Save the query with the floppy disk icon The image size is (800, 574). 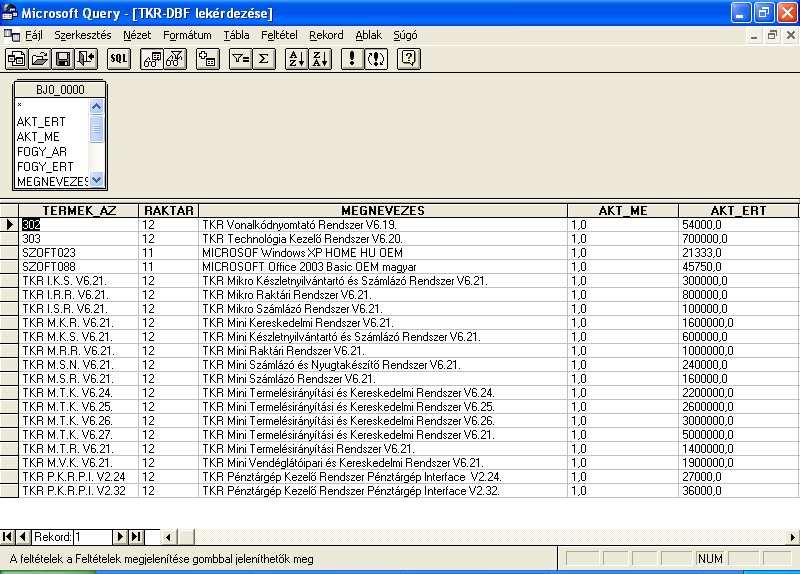click(63, 59)
